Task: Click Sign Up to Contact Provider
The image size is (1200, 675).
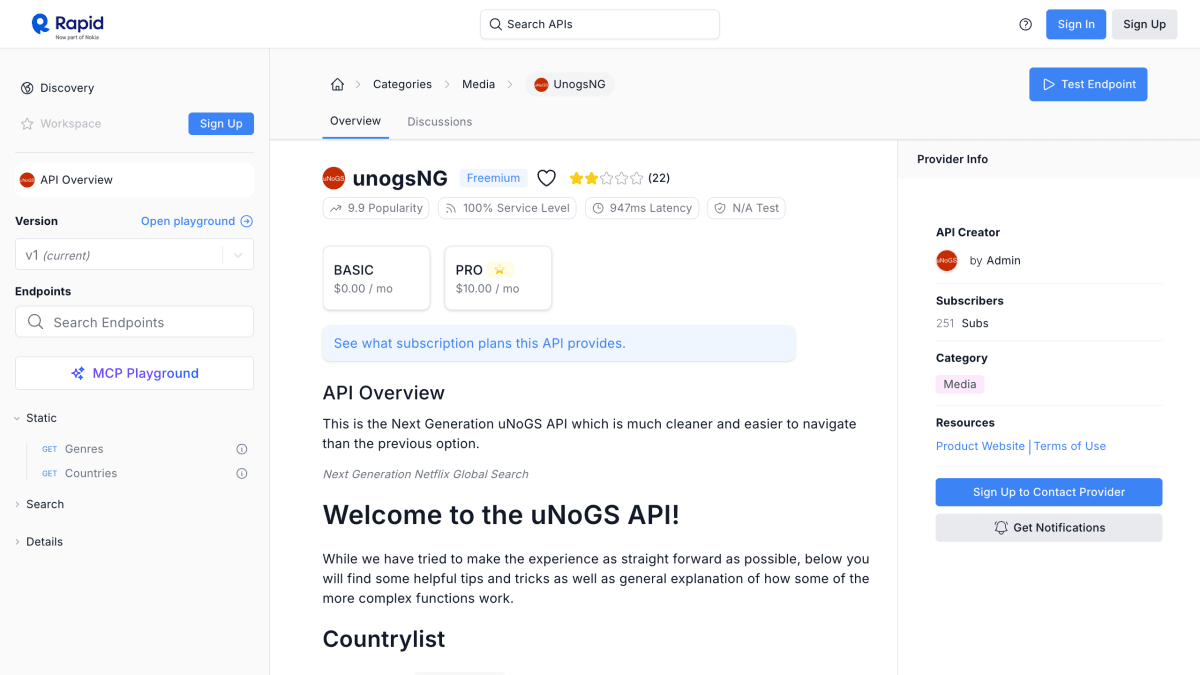Action: coord(1049,492)
